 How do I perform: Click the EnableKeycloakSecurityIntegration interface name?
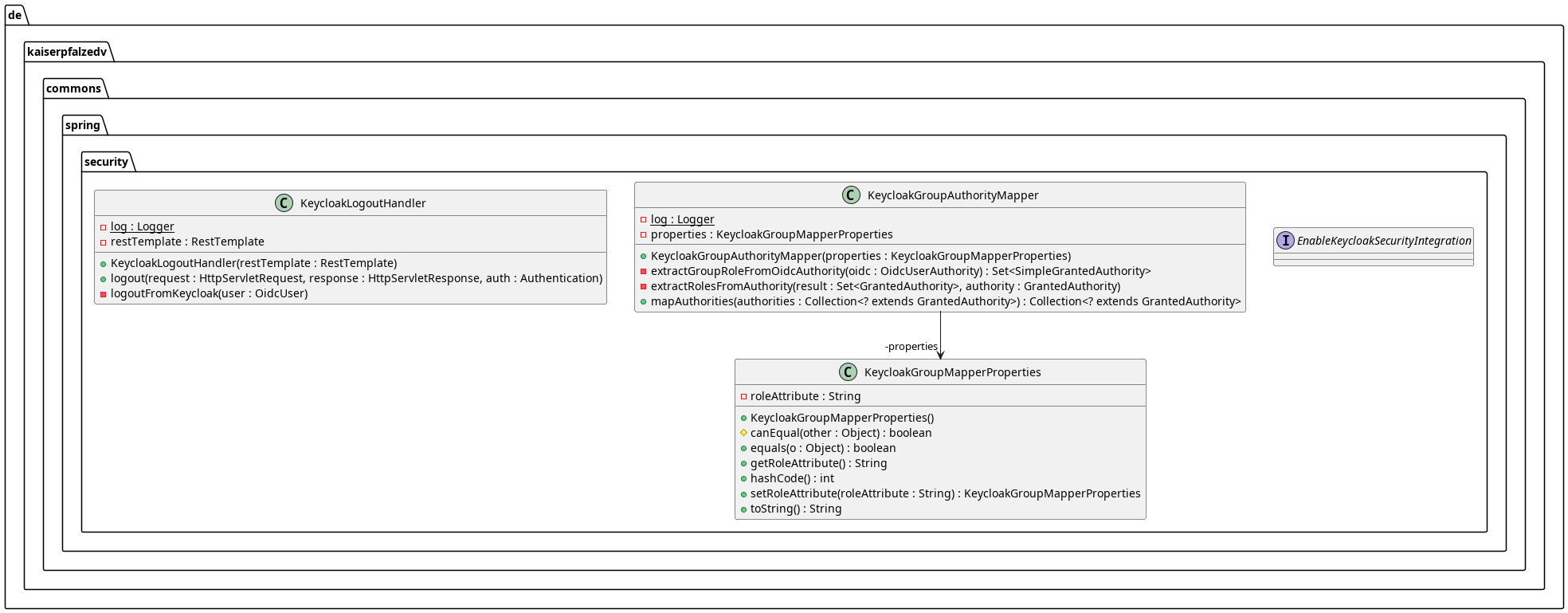pyautogui.click(x=1384, y=241)
